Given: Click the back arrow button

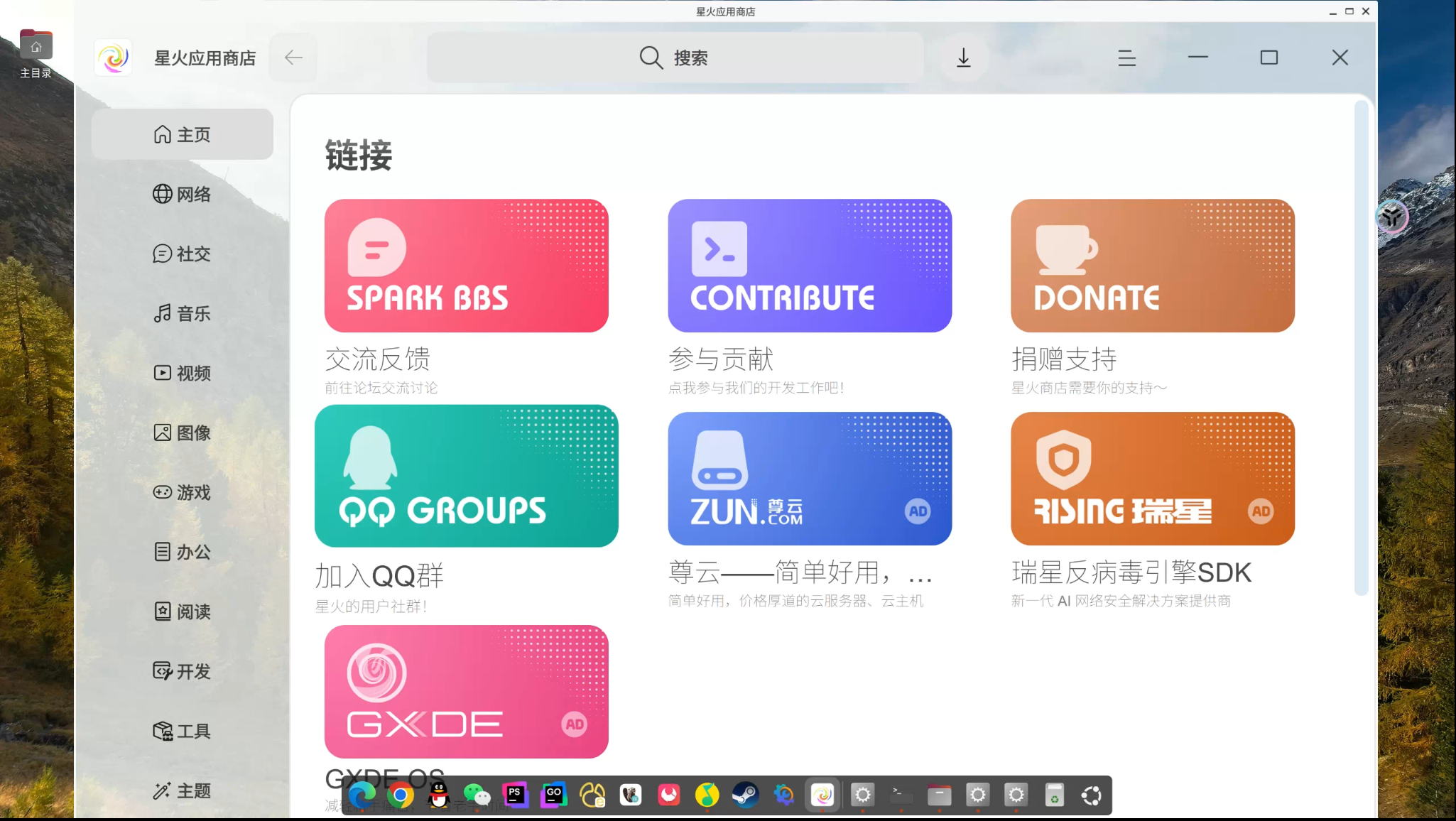Looking at the screenshot, I should [293, 58].
